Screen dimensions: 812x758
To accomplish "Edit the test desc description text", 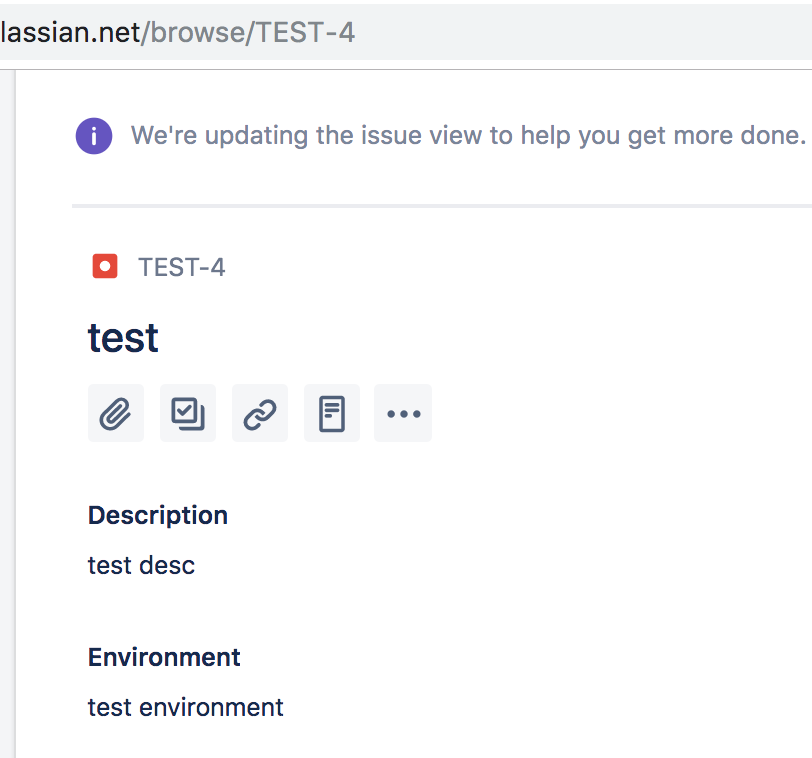I will [141, 565].
